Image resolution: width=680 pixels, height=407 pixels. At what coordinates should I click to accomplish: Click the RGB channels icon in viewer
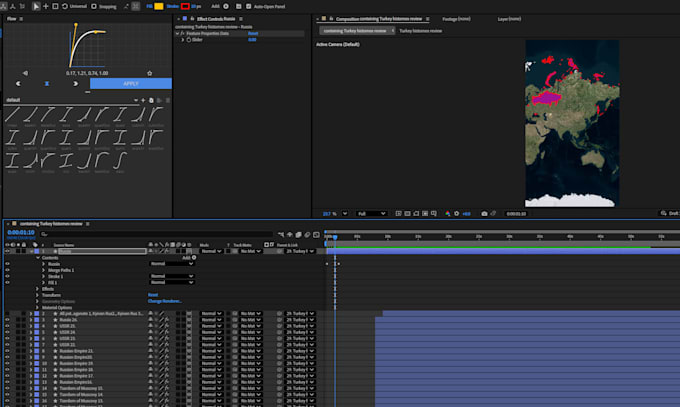pyautogui.click(x=448, y=213)
